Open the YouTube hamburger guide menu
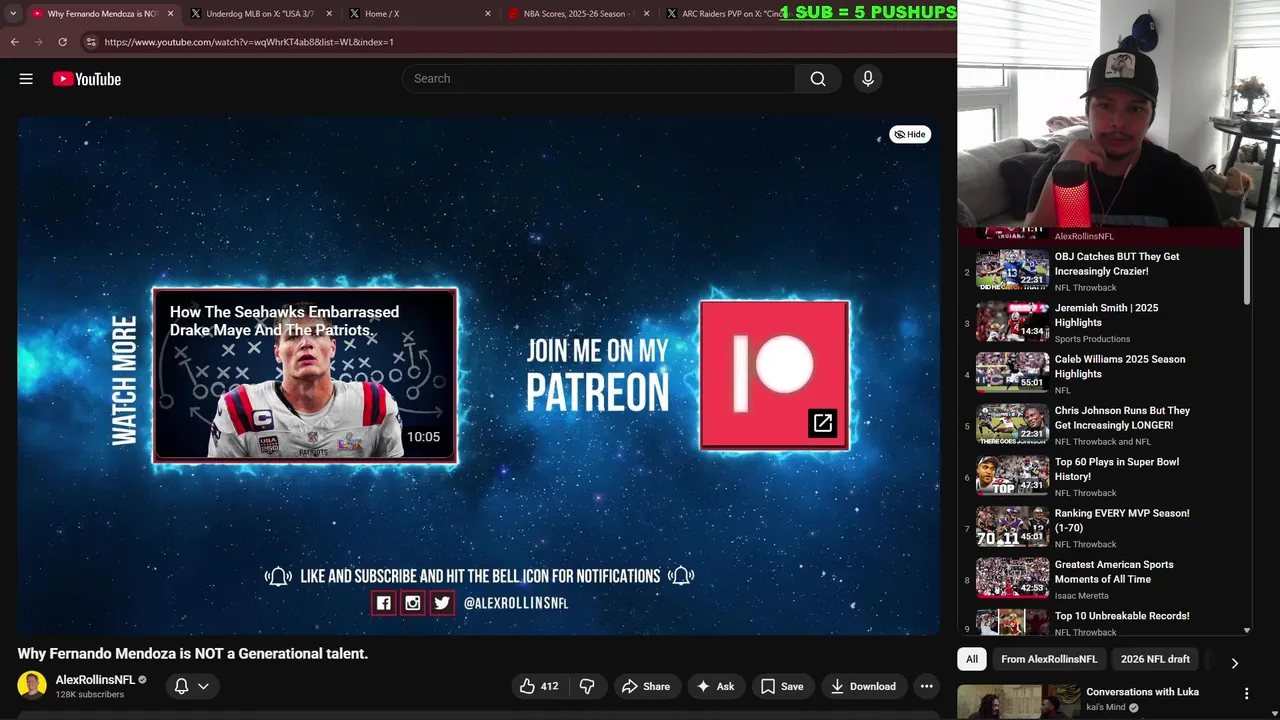 point(26,79)
